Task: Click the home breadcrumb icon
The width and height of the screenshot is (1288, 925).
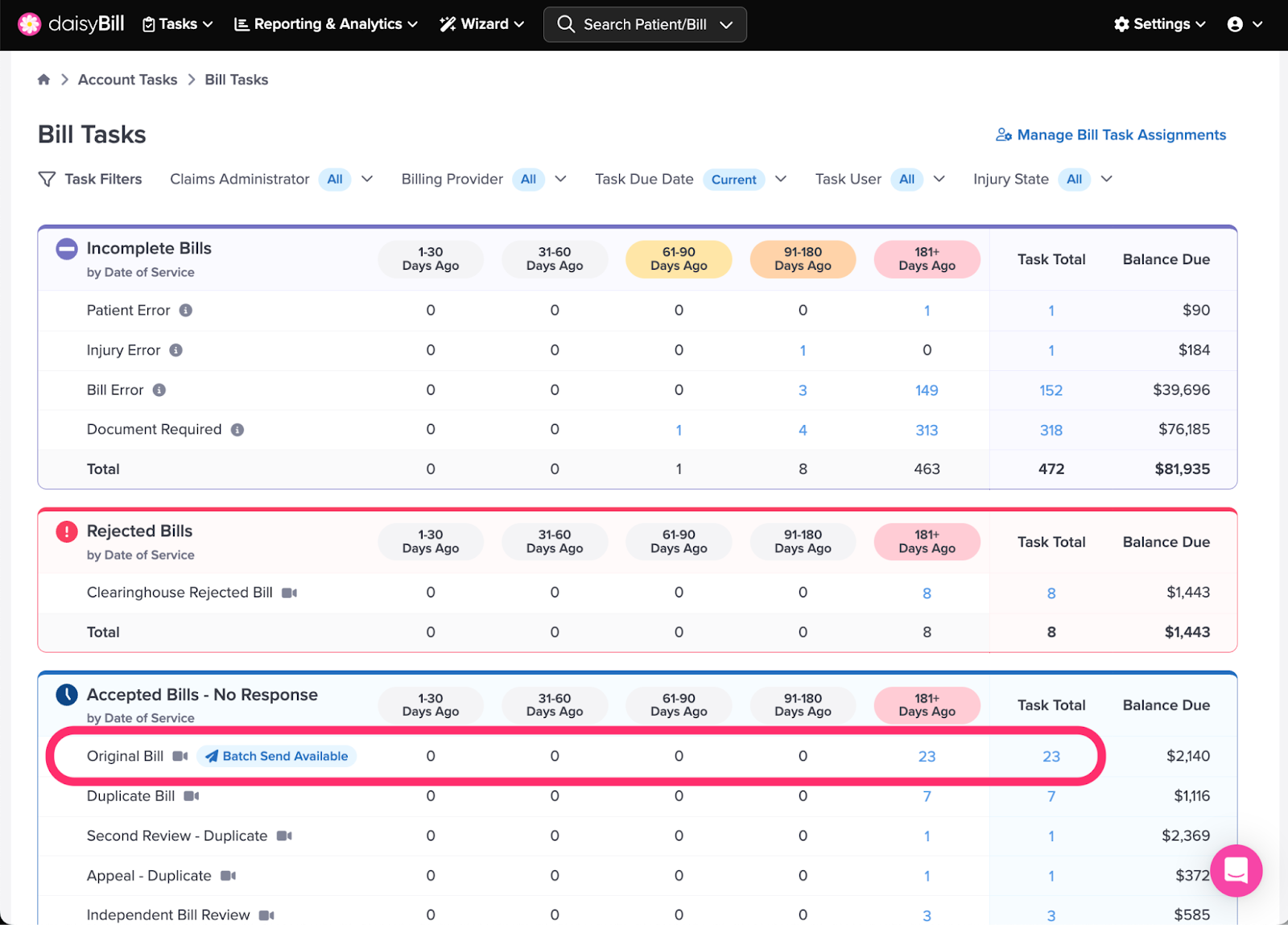Action: pos(43,80)
